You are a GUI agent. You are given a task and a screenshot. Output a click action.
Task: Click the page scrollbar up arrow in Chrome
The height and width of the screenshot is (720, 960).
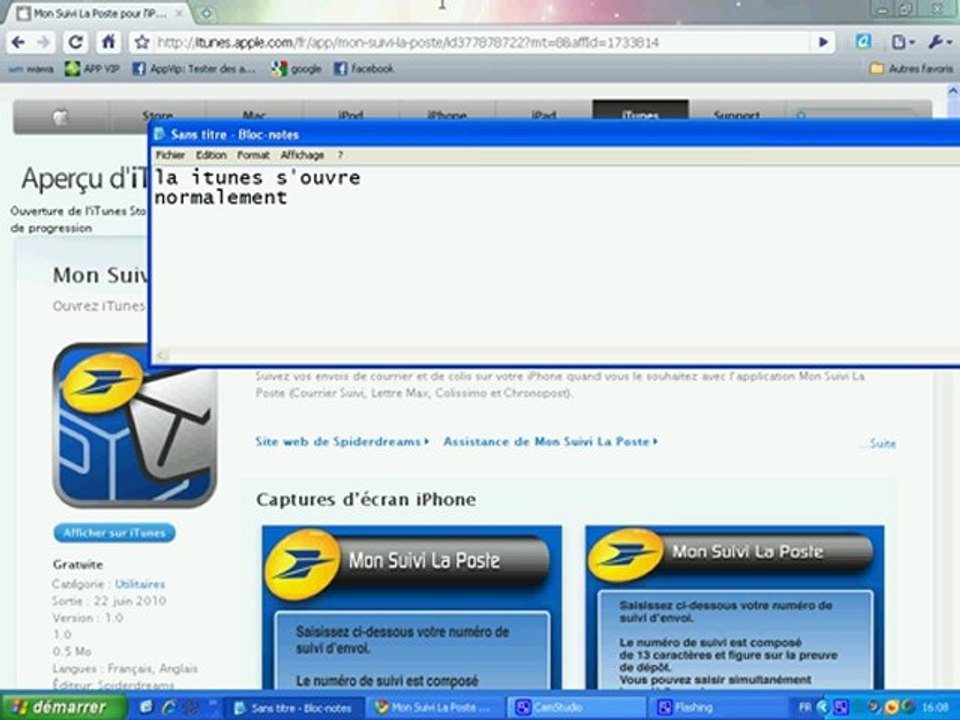(x=953, y=91)
